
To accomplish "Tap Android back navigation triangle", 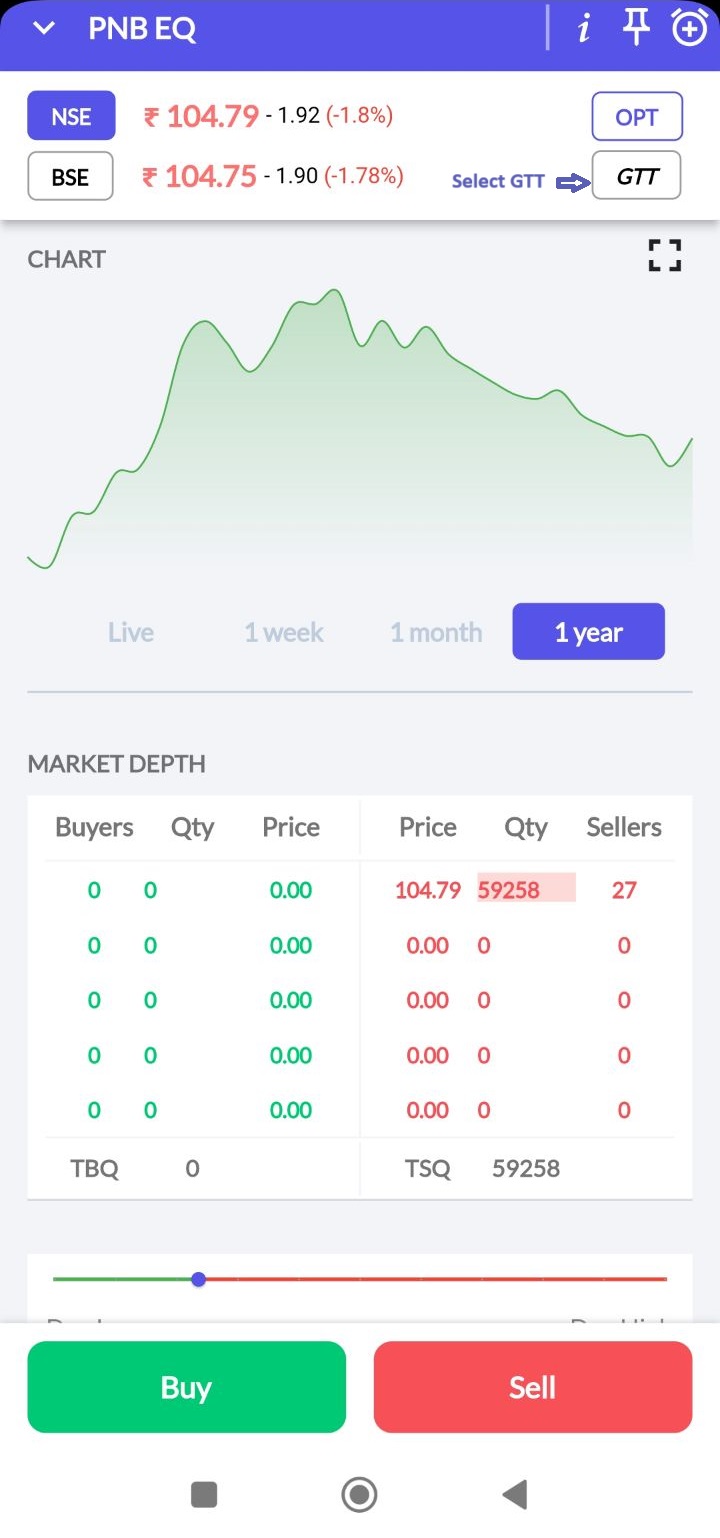I will click(x=514, y=1495).
